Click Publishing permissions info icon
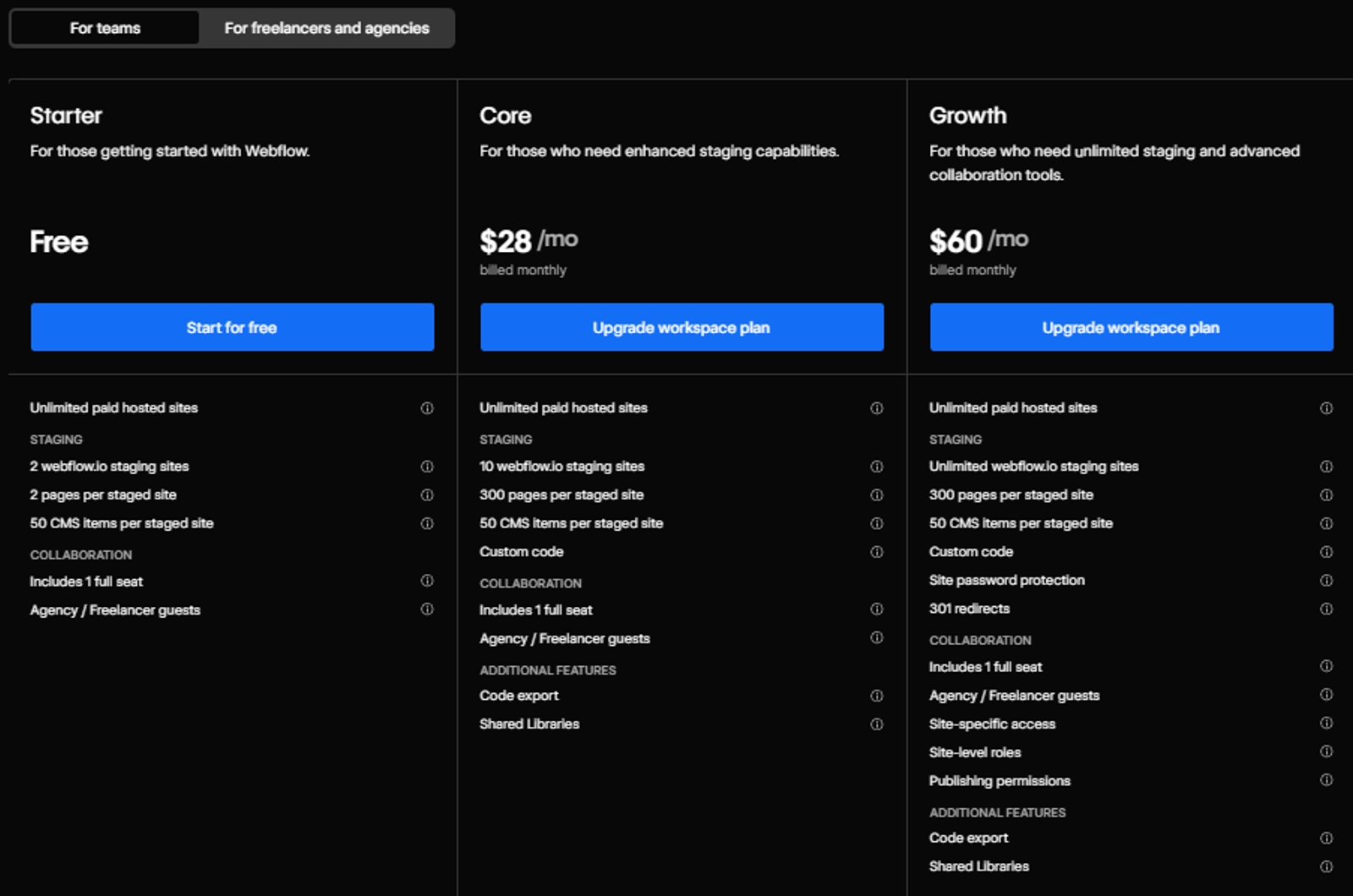Image resolution: width=1353 pixels, height=896 pixels. (x=1327, y=780)
